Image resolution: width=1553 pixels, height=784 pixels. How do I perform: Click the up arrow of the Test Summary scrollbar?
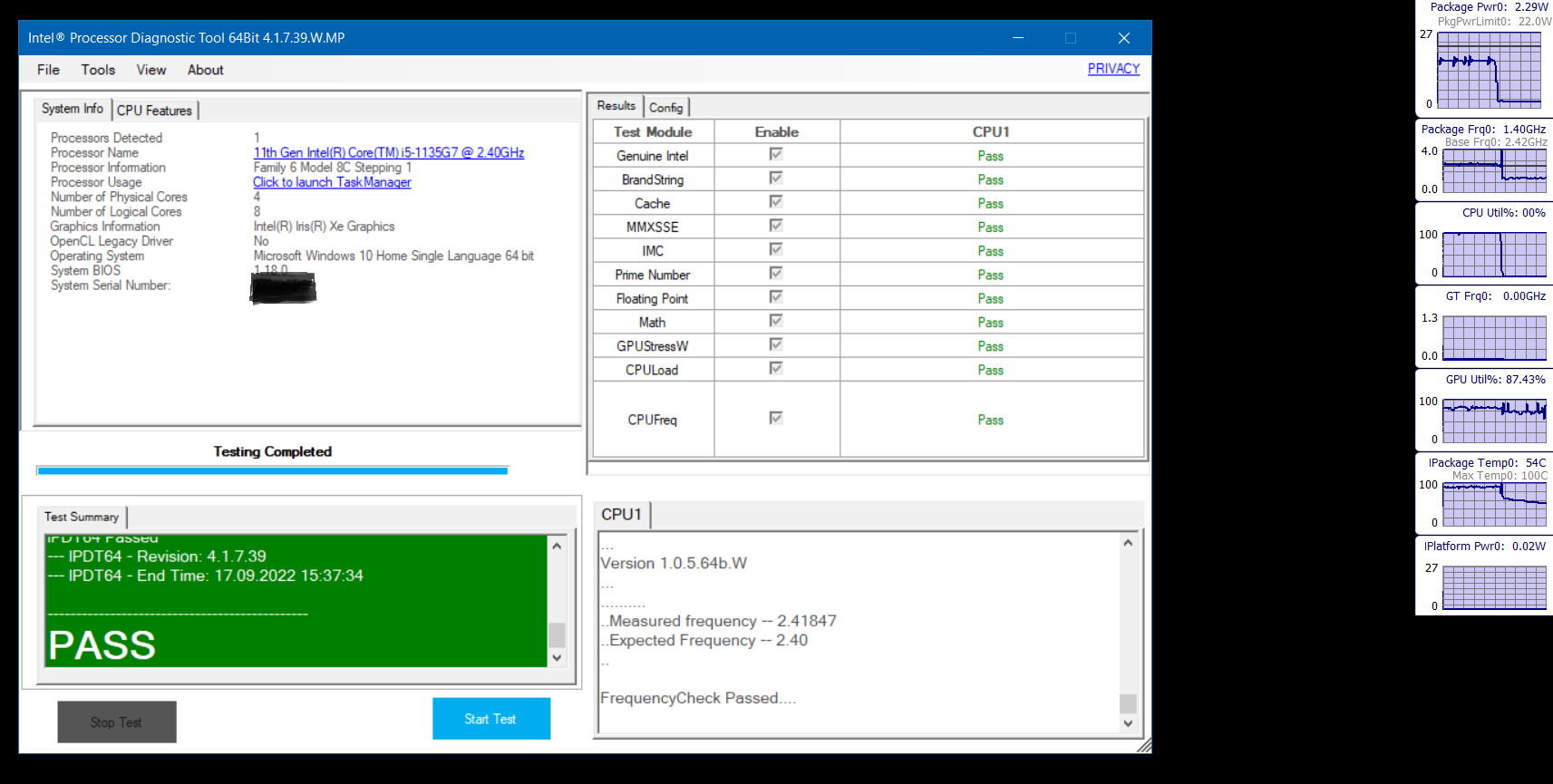pyautogui.click(x=557, y=546)
